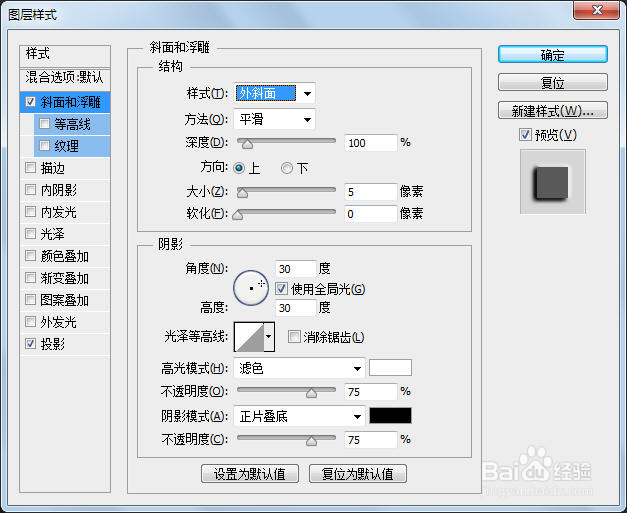Screen dimensions: 627x513
Task: Click the 复位 button
Action: tap(553, 82)
